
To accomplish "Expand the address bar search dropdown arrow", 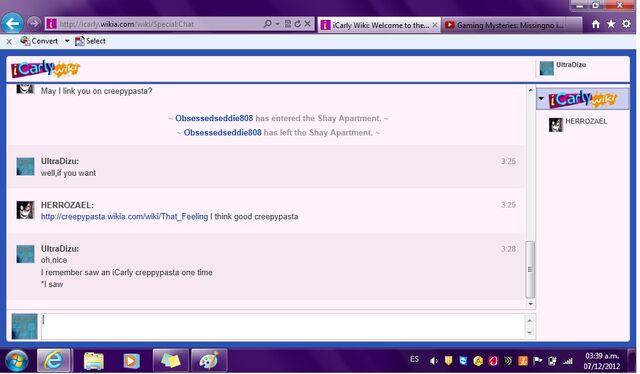I will [278, 24].
